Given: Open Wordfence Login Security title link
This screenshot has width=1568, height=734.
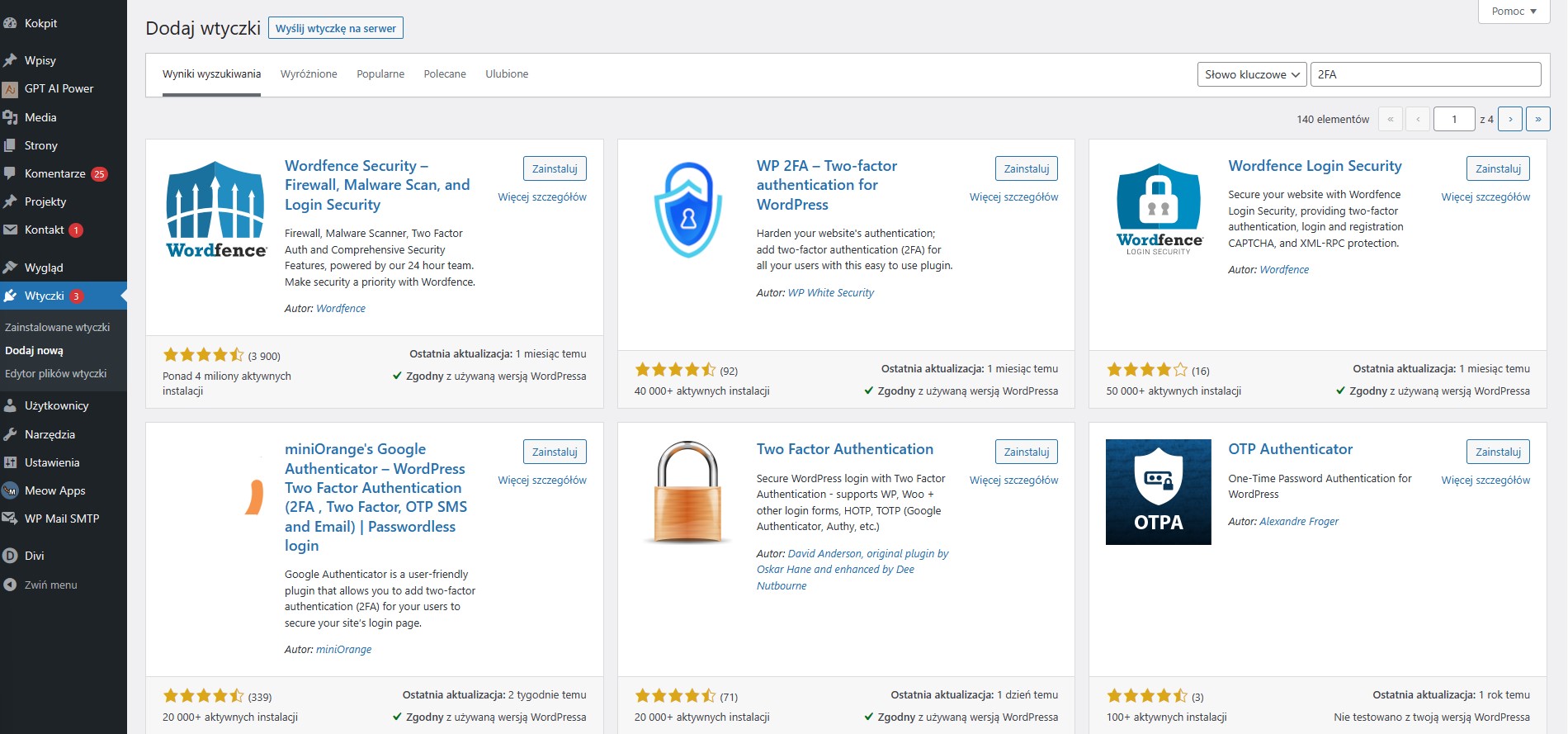Looking at the screenshot, I should pyautogui.click(x=1315, y=166).
